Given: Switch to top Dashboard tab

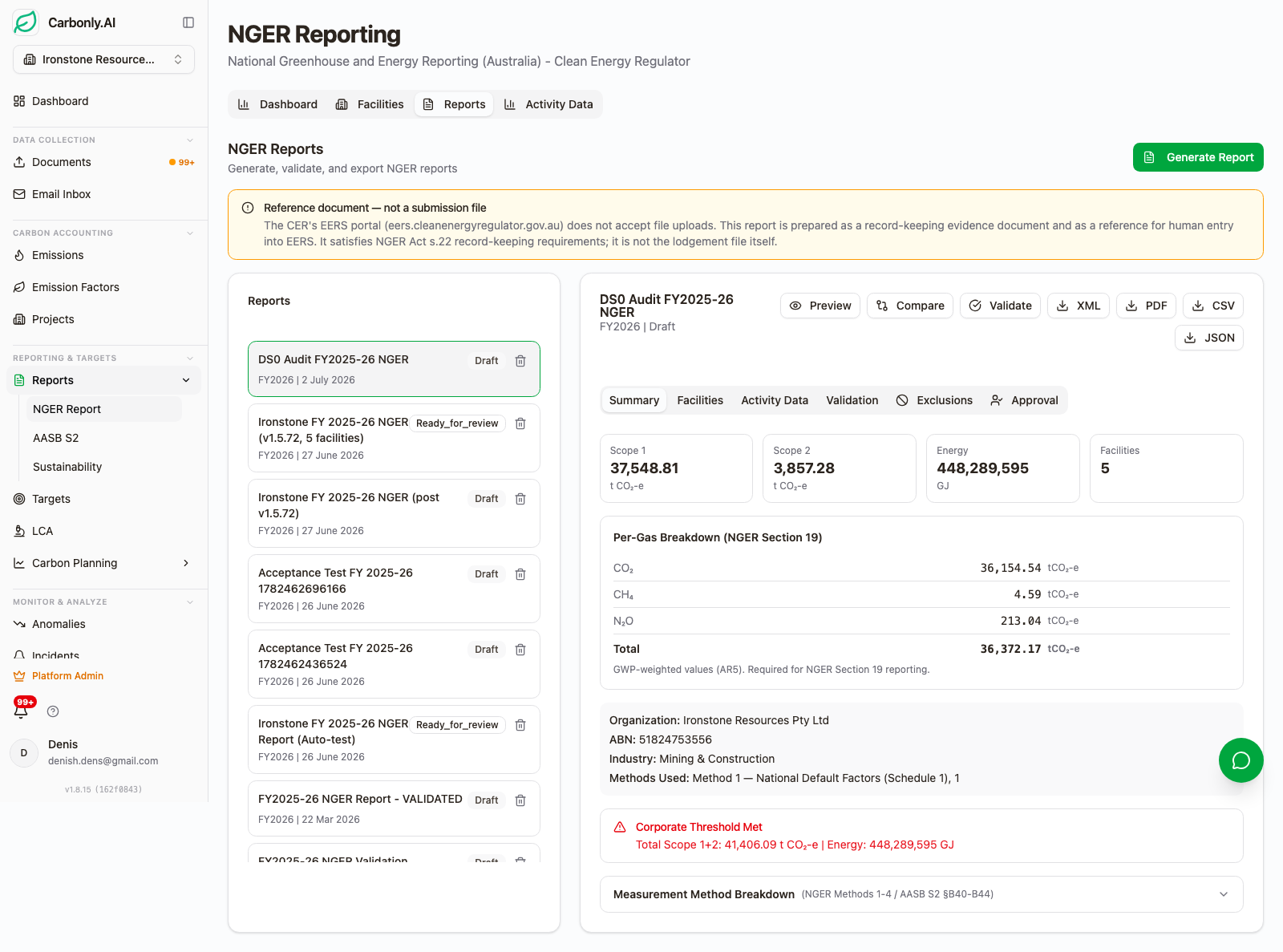Looking at the screenshot, I should [x=278, y=104].
